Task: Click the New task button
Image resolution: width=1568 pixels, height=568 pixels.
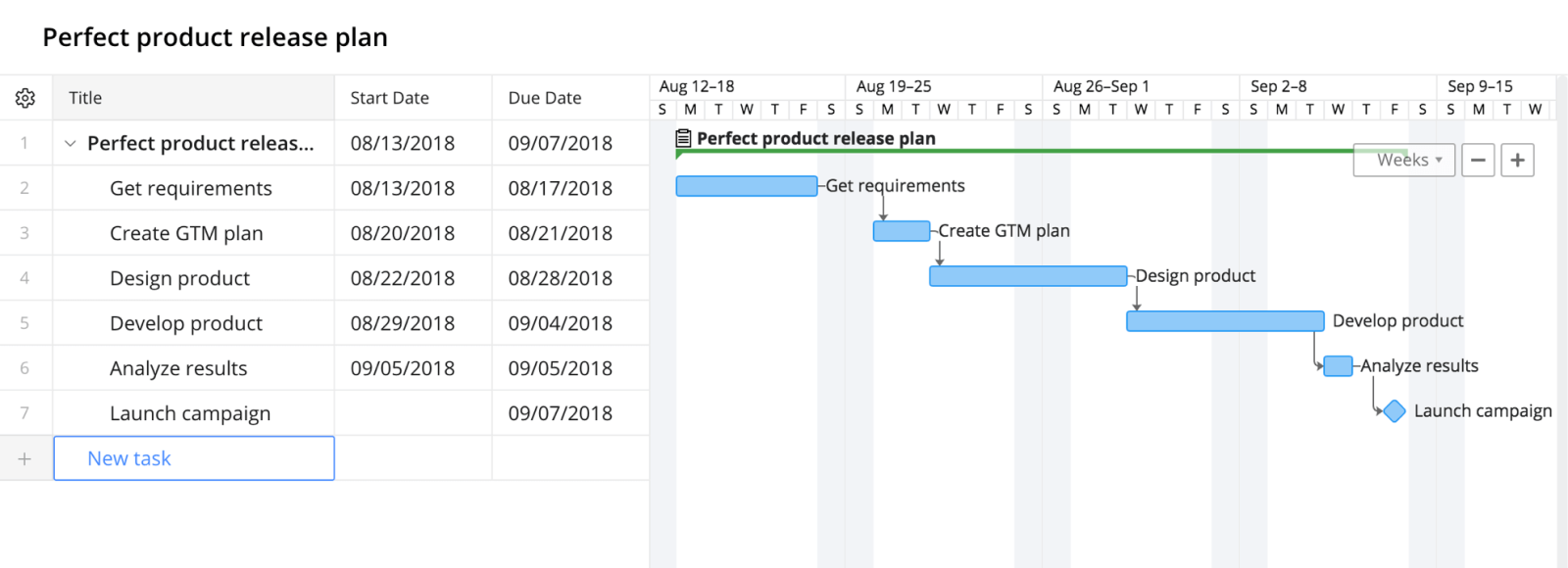Action: click(129, 457)
